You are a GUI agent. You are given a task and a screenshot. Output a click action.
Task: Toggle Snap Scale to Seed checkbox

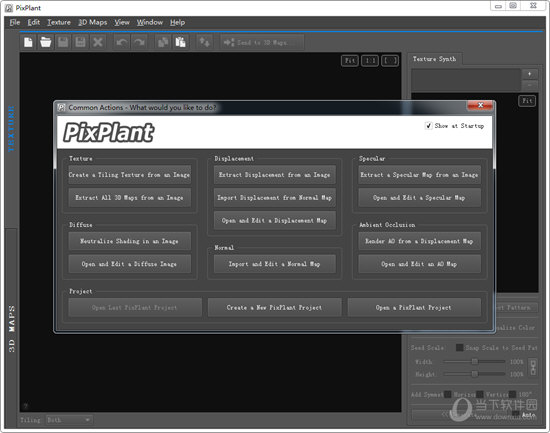(459, 347)
